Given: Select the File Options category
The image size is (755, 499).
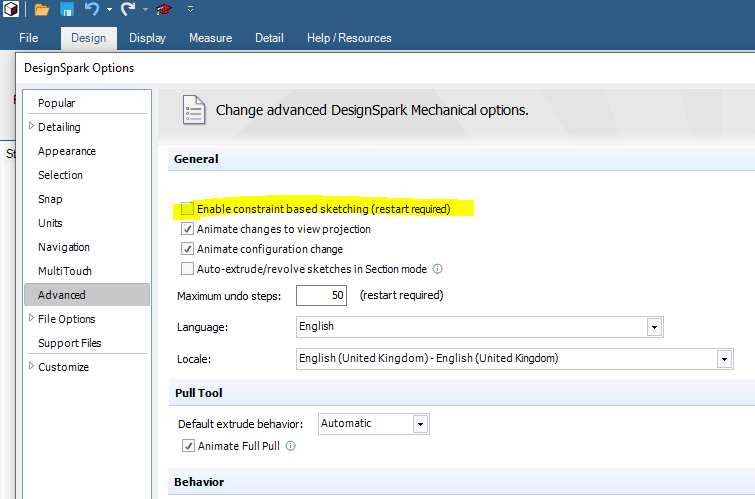Looking at the screenshot, I should click(66, 319).
